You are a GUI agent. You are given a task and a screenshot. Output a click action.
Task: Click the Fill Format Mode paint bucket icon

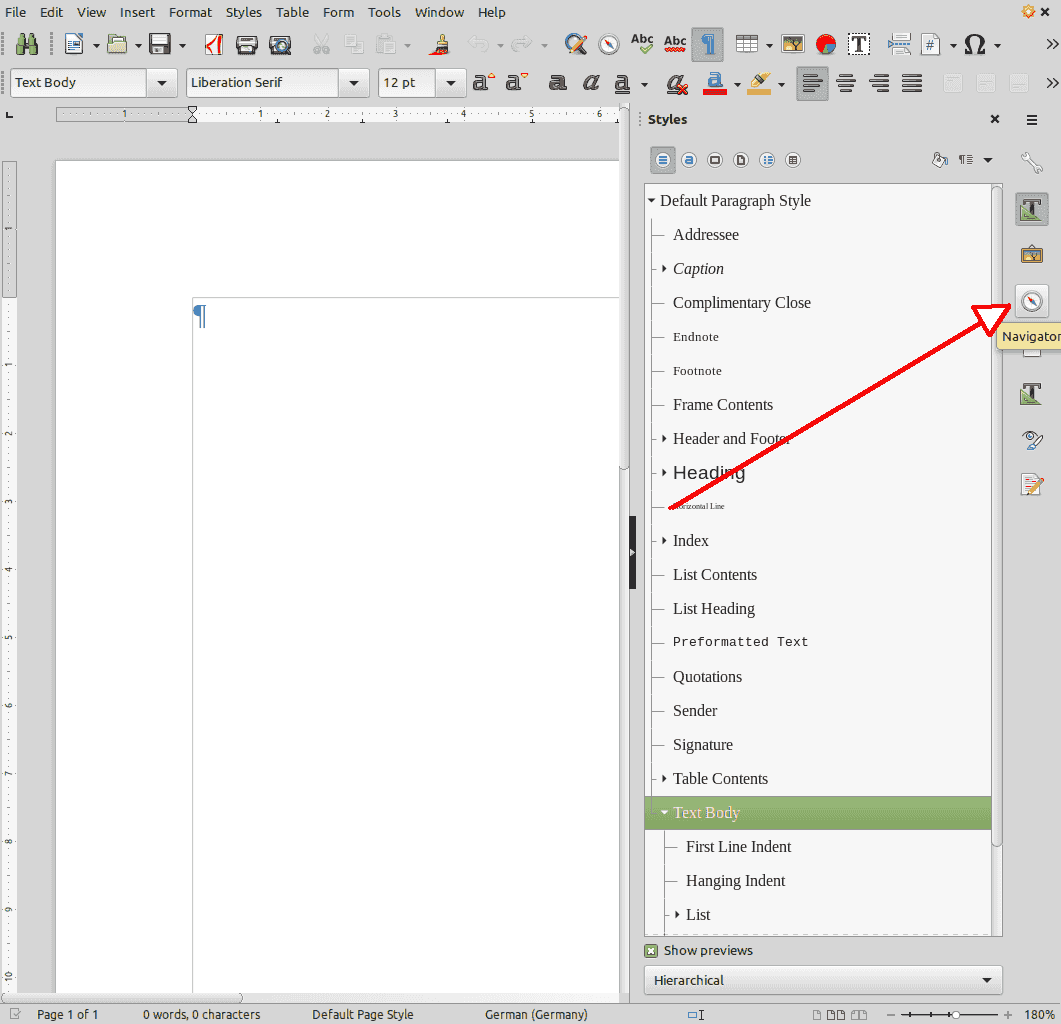(939, 160)
